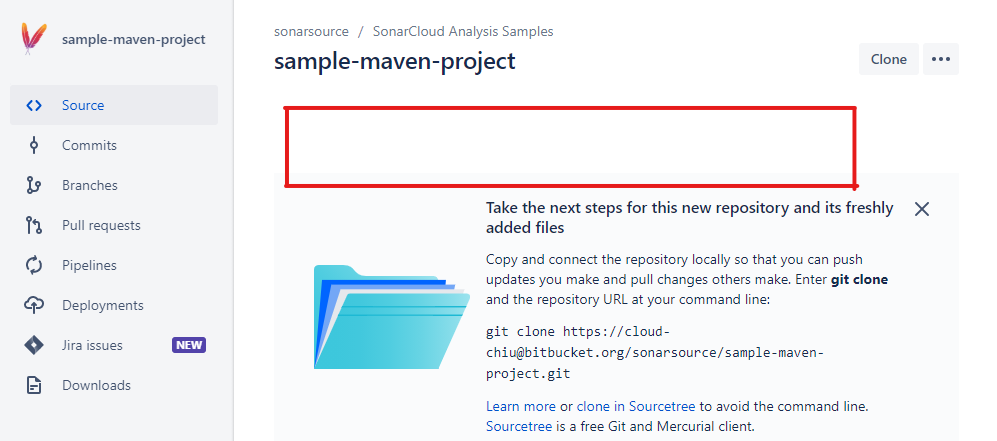997x441 pixels.
Task: Click the folder illustration image
Action: (390, 316)
